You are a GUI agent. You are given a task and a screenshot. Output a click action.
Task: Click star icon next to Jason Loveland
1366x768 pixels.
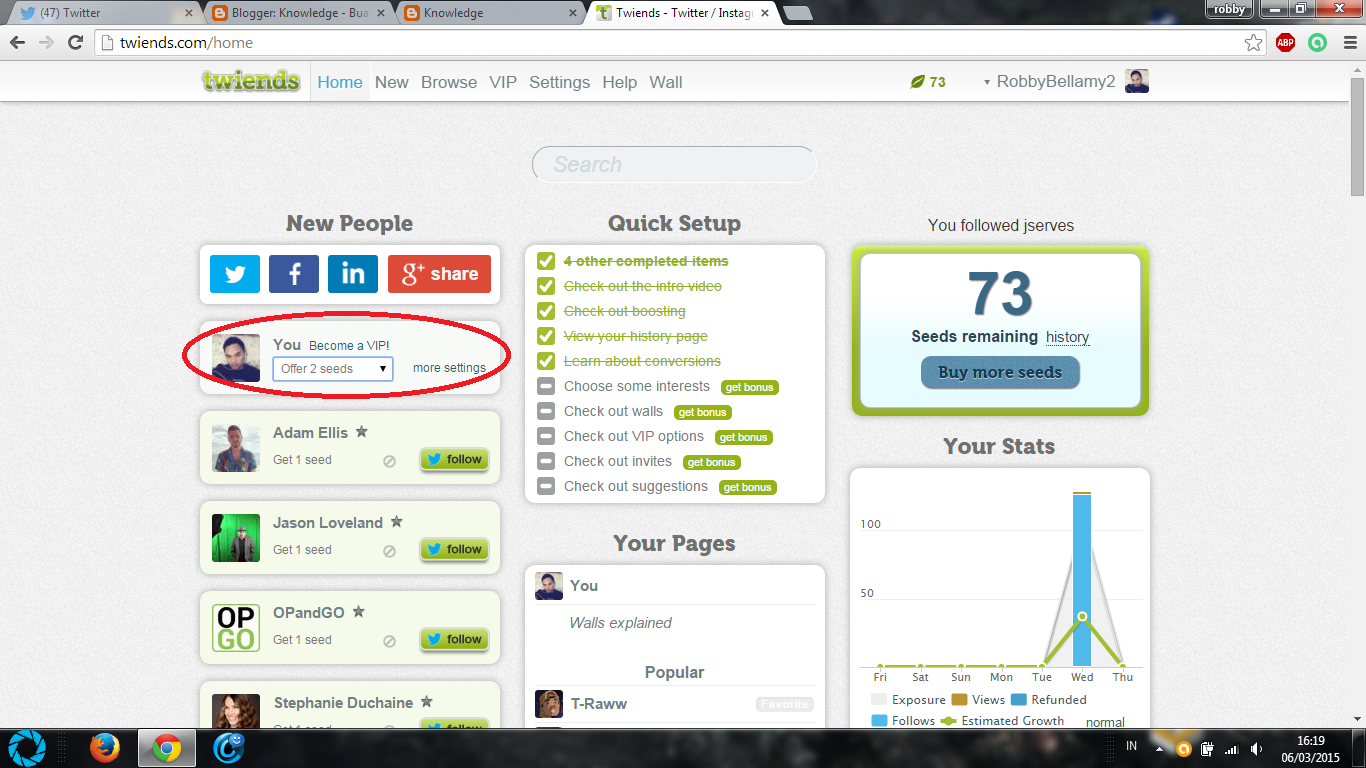[x=396, y=522]
